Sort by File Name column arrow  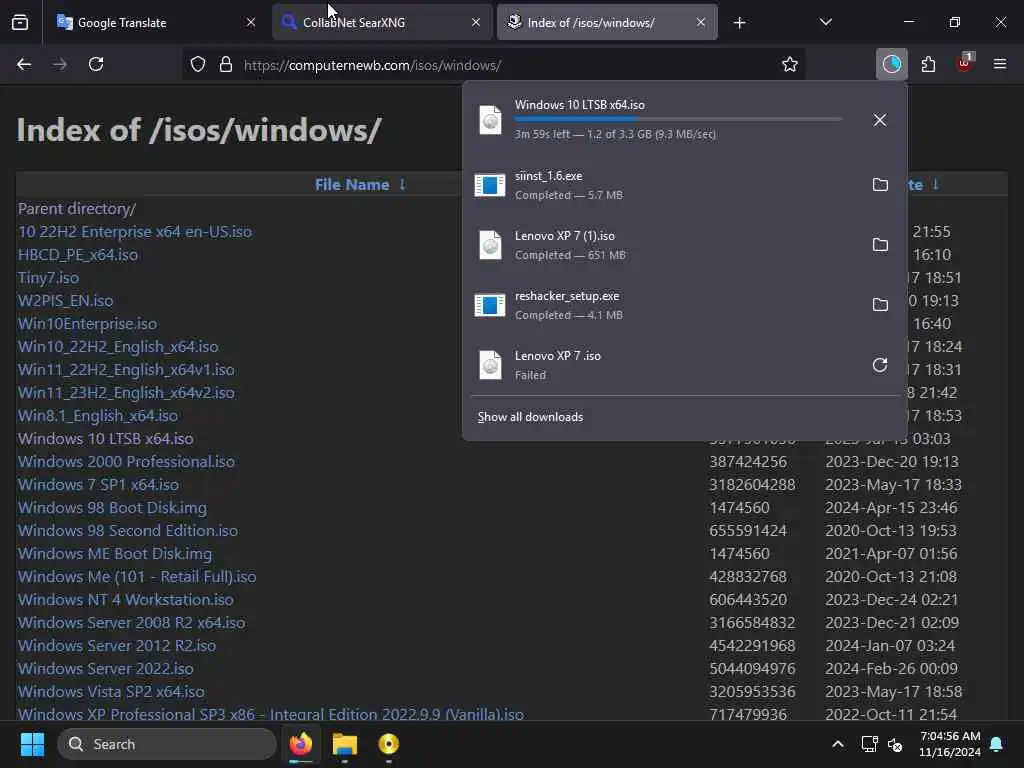click(x=402, y=184)
